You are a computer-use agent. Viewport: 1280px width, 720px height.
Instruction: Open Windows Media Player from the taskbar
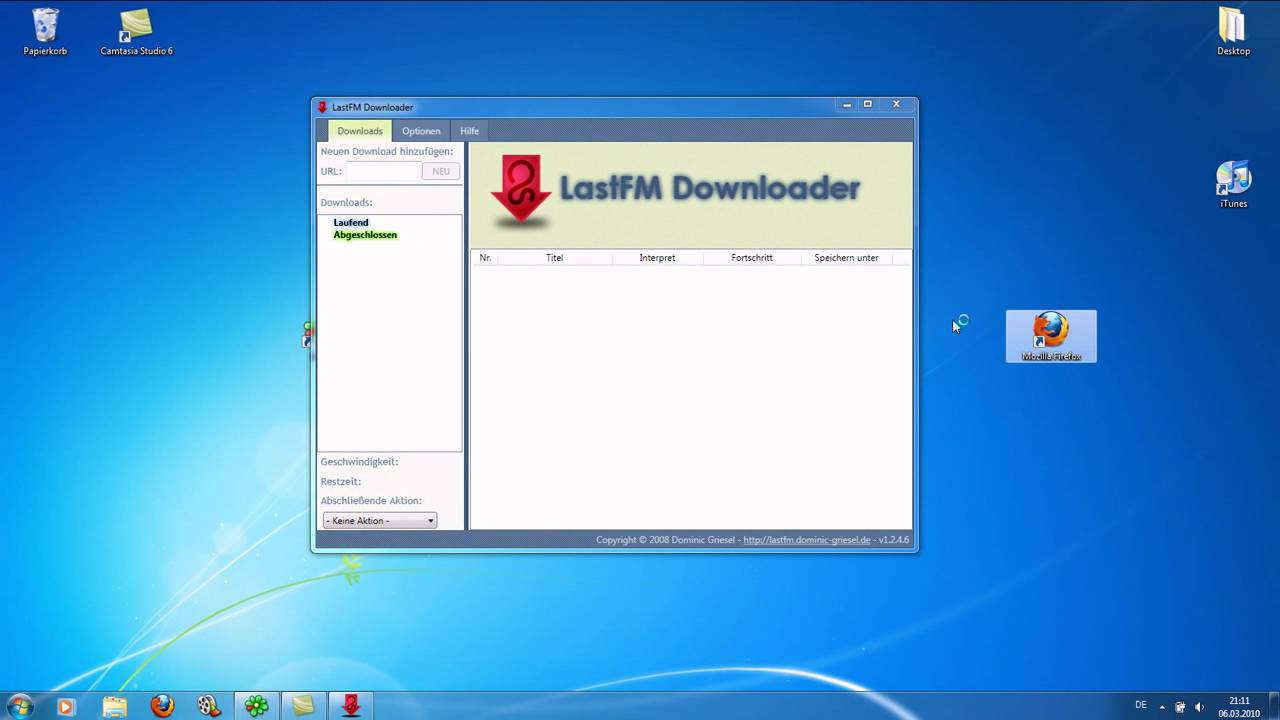65,706
